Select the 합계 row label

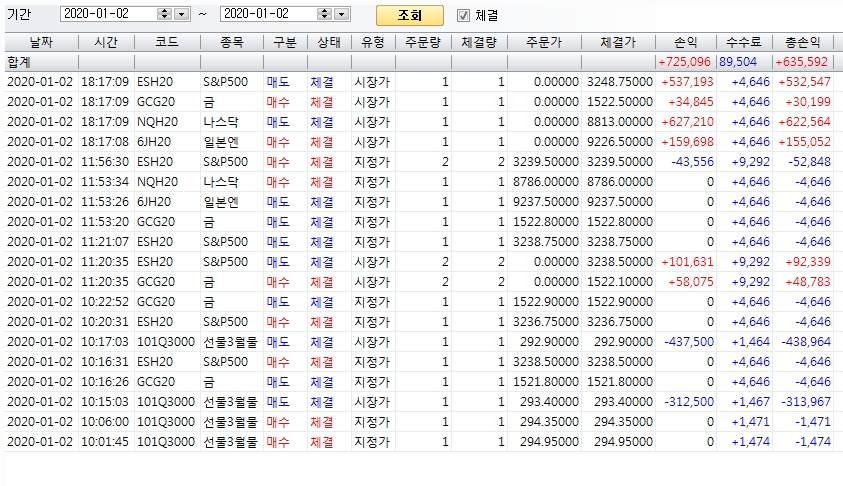click(x=19, y=62)
